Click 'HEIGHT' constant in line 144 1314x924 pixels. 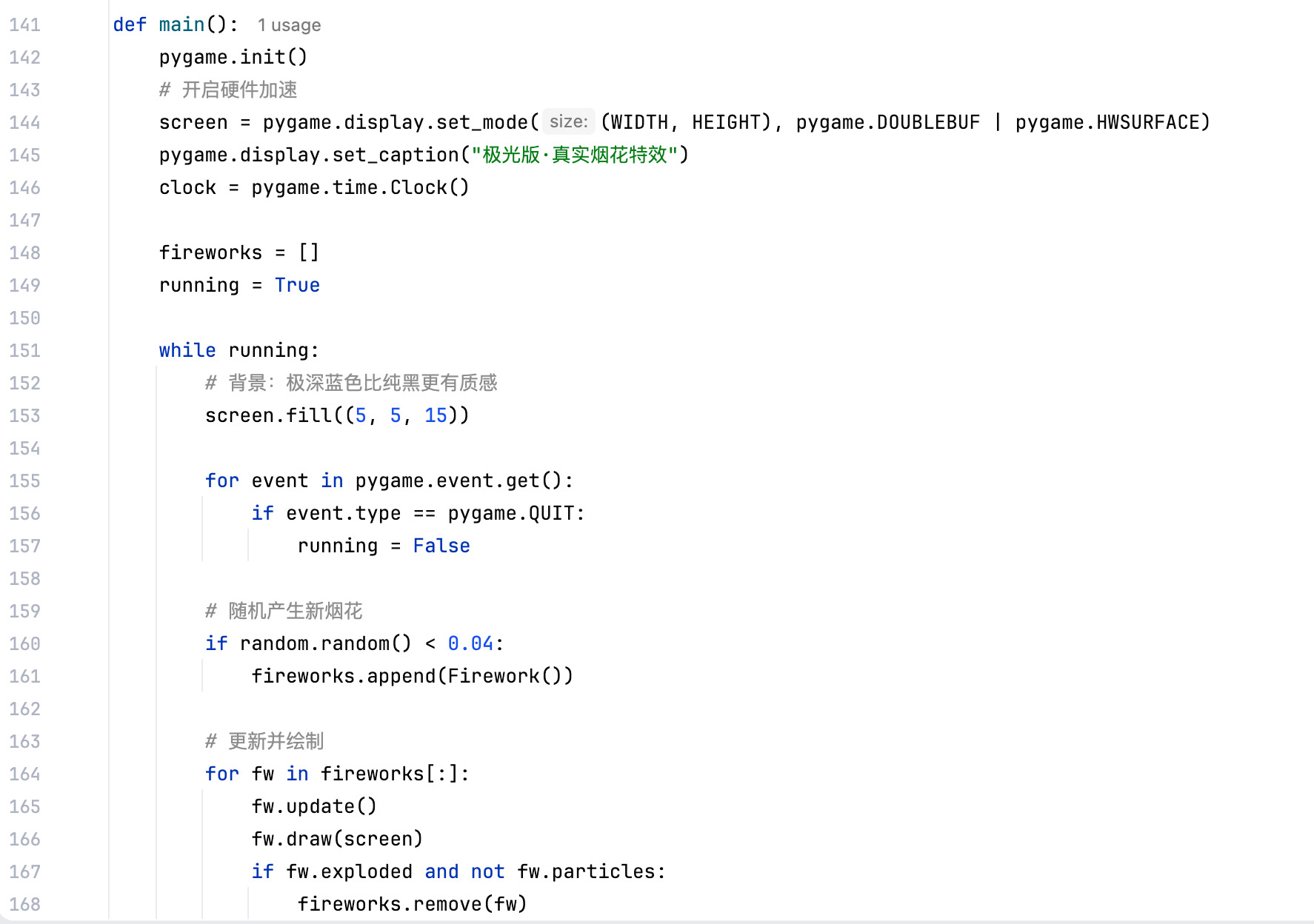point(726,123)
